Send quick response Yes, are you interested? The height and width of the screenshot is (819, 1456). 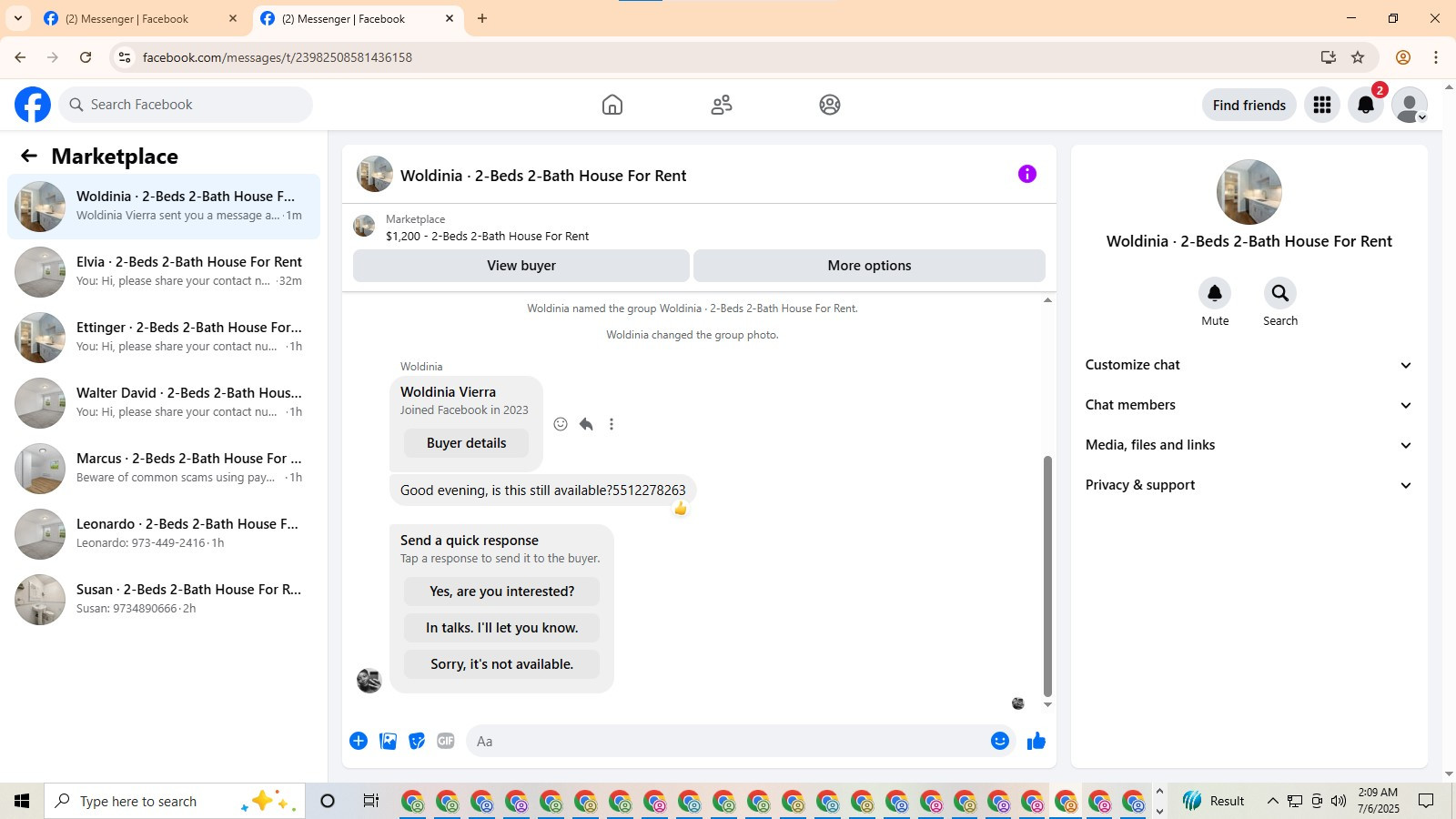click(x=501, y=591)
